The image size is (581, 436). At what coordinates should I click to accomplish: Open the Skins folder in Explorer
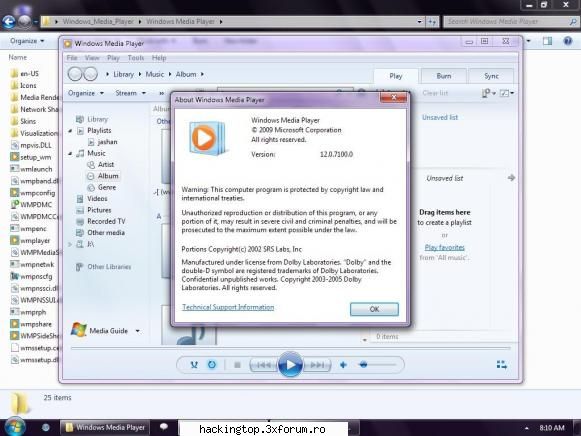coord(28,121)
